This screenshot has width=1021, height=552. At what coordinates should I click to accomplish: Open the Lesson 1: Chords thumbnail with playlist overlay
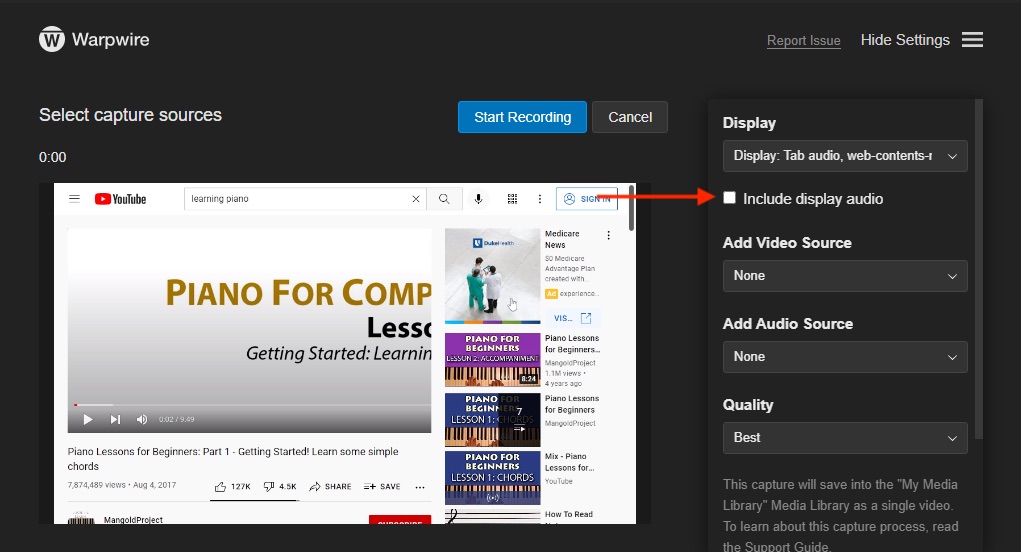click(492, 419)
